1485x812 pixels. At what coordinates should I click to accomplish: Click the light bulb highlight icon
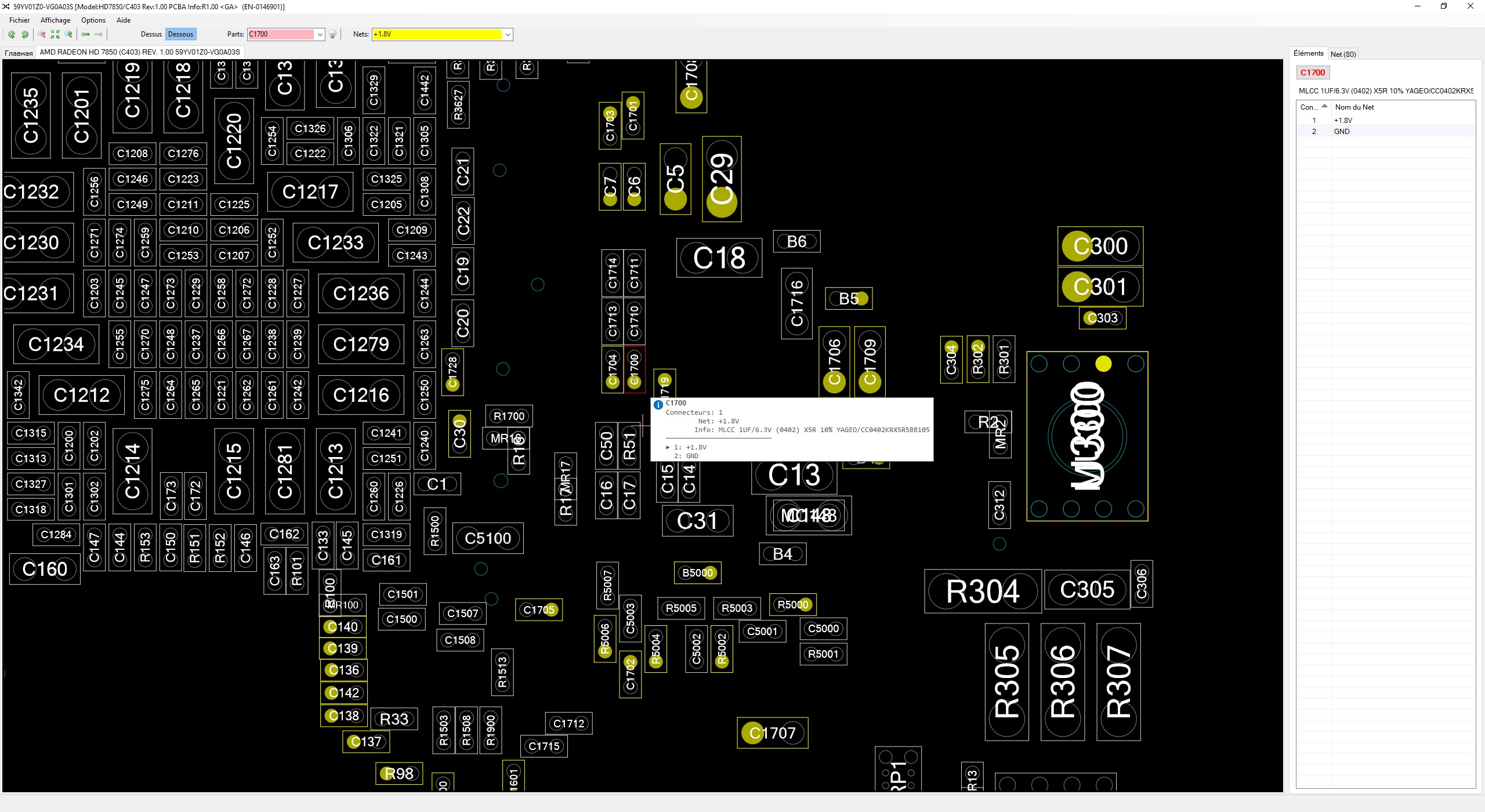[332, 35]
